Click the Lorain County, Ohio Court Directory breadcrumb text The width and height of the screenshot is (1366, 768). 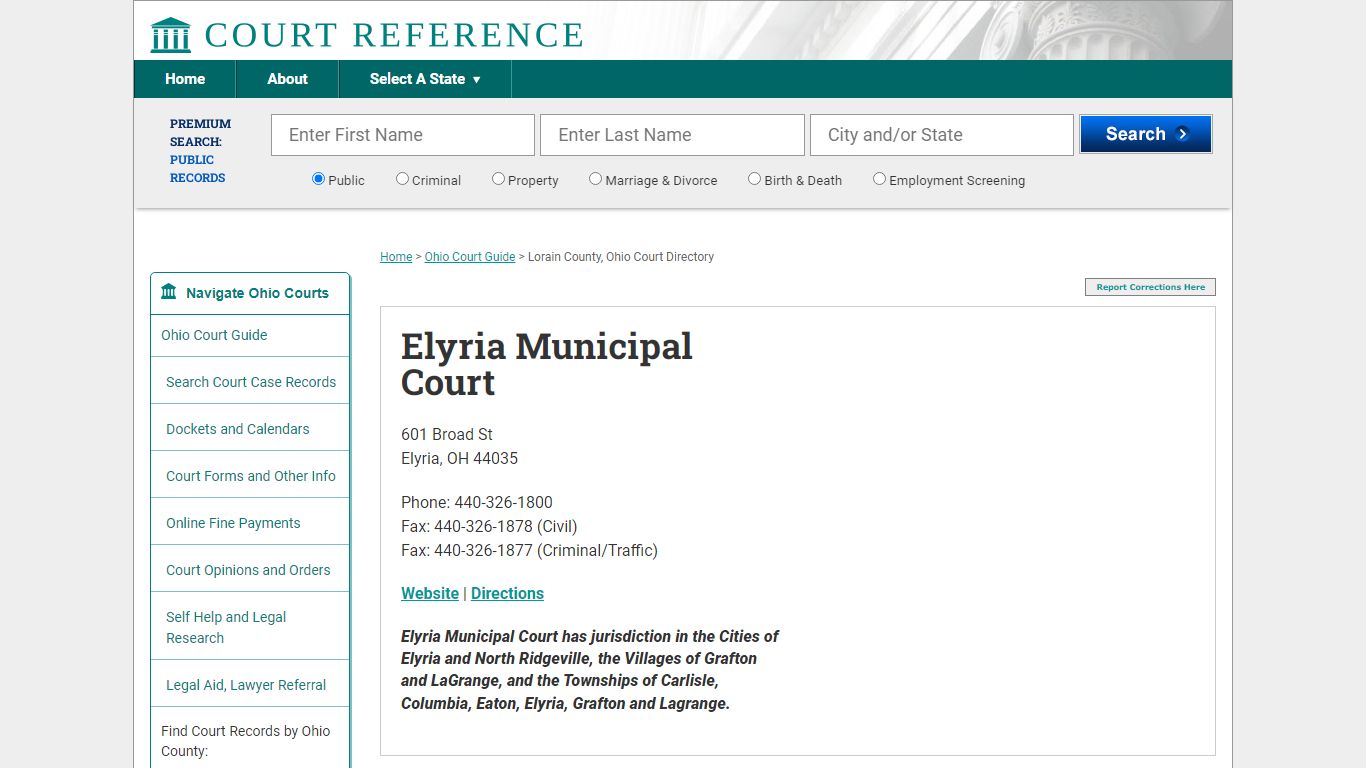[621, 257]
